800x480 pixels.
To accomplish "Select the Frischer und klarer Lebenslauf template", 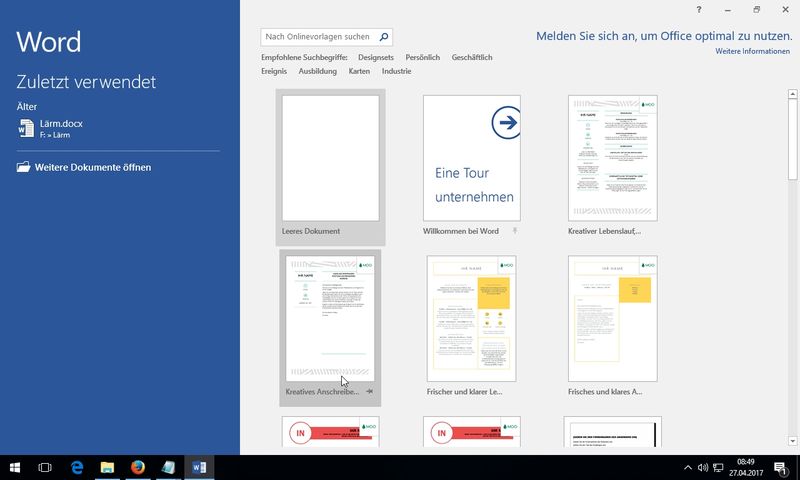I will point(471,318).
